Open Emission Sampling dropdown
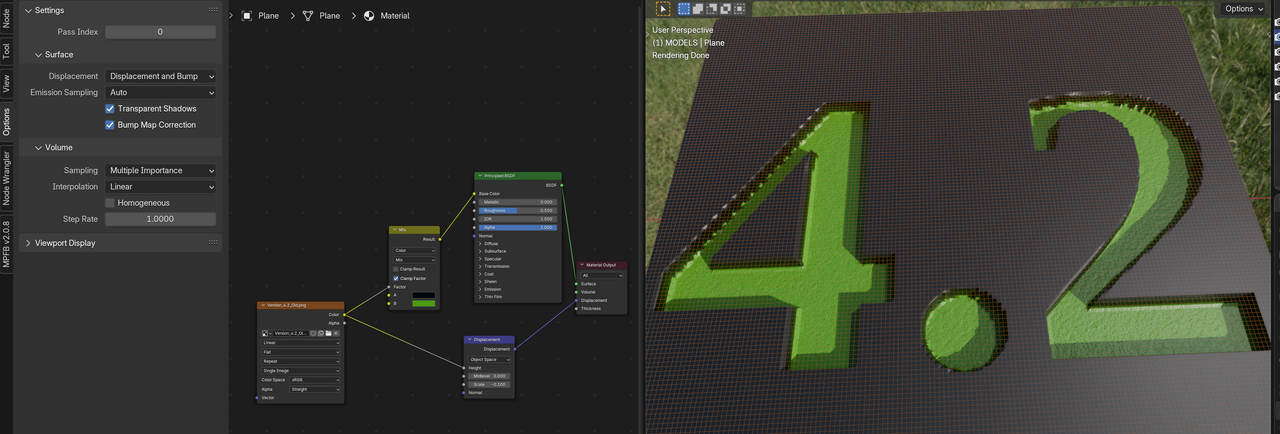 click(161, 92)
